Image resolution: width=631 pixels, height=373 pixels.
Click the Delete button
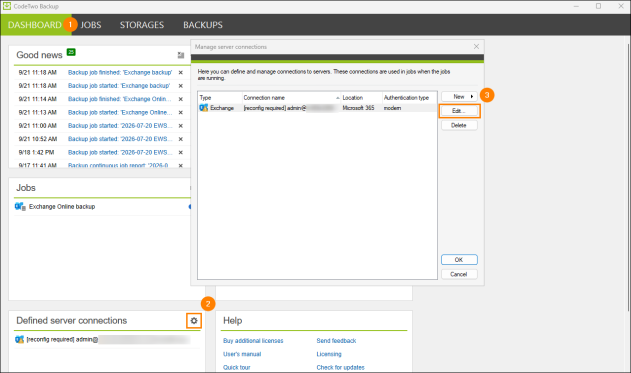click(x=459, y=126)
